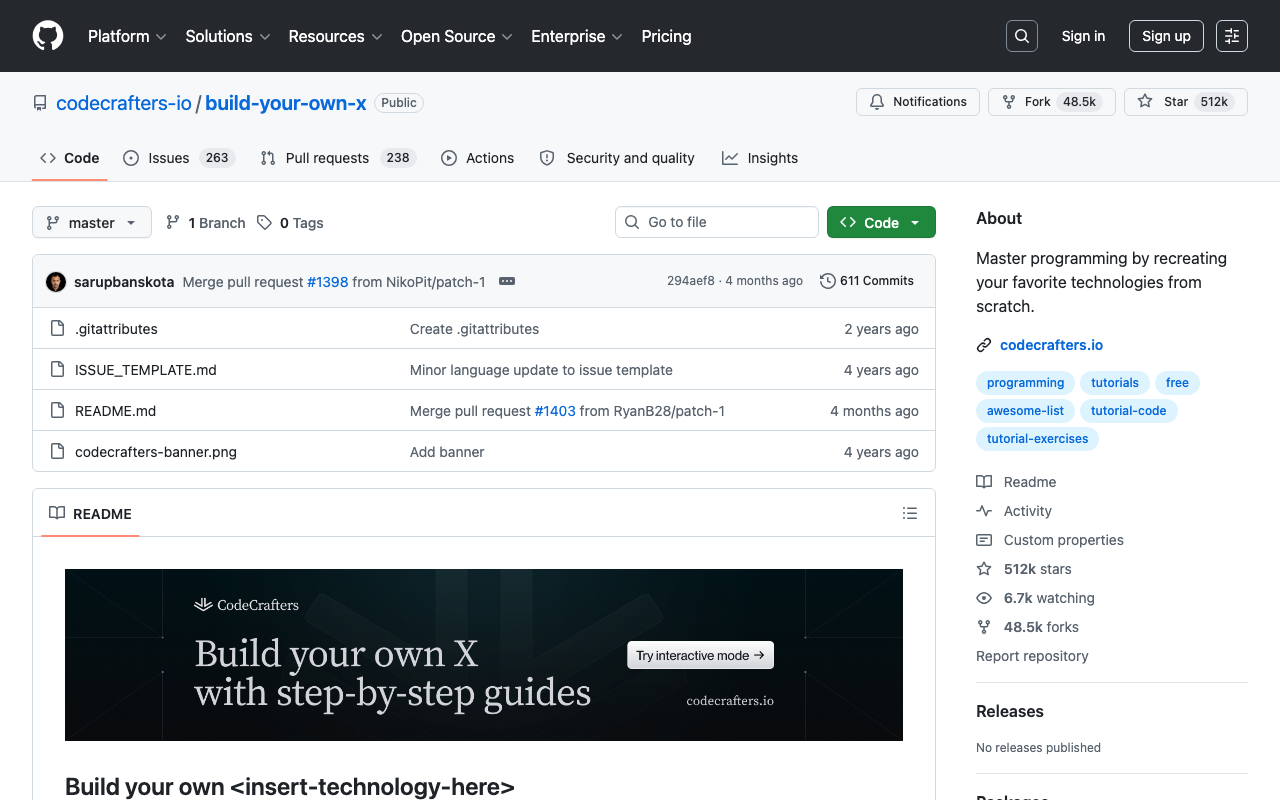1280x800 pixels.
Task: Open pull request #1403 link
Action: coord(555,411)
